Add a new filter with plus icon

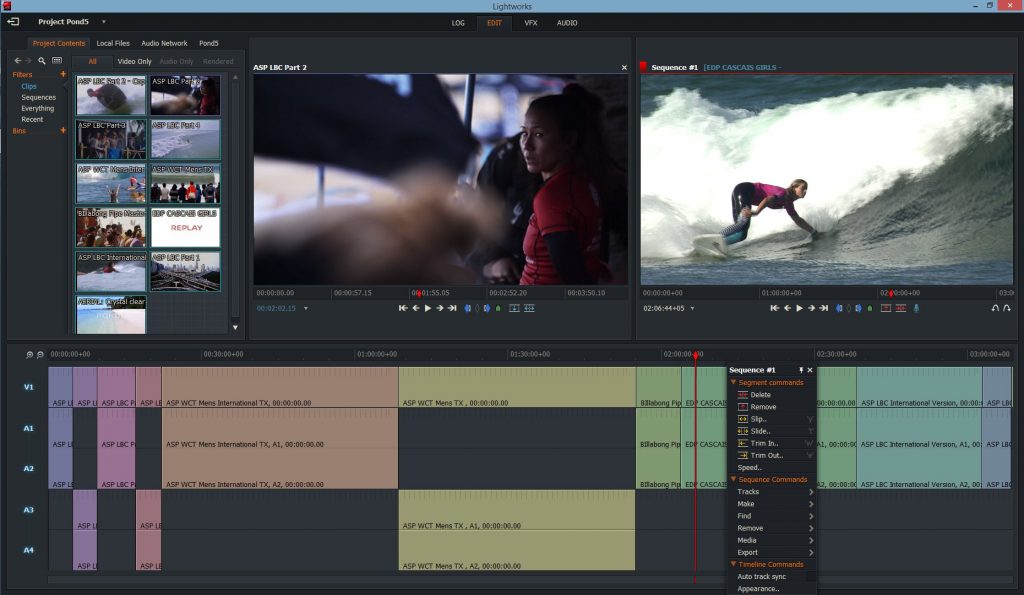click(63, 74)
